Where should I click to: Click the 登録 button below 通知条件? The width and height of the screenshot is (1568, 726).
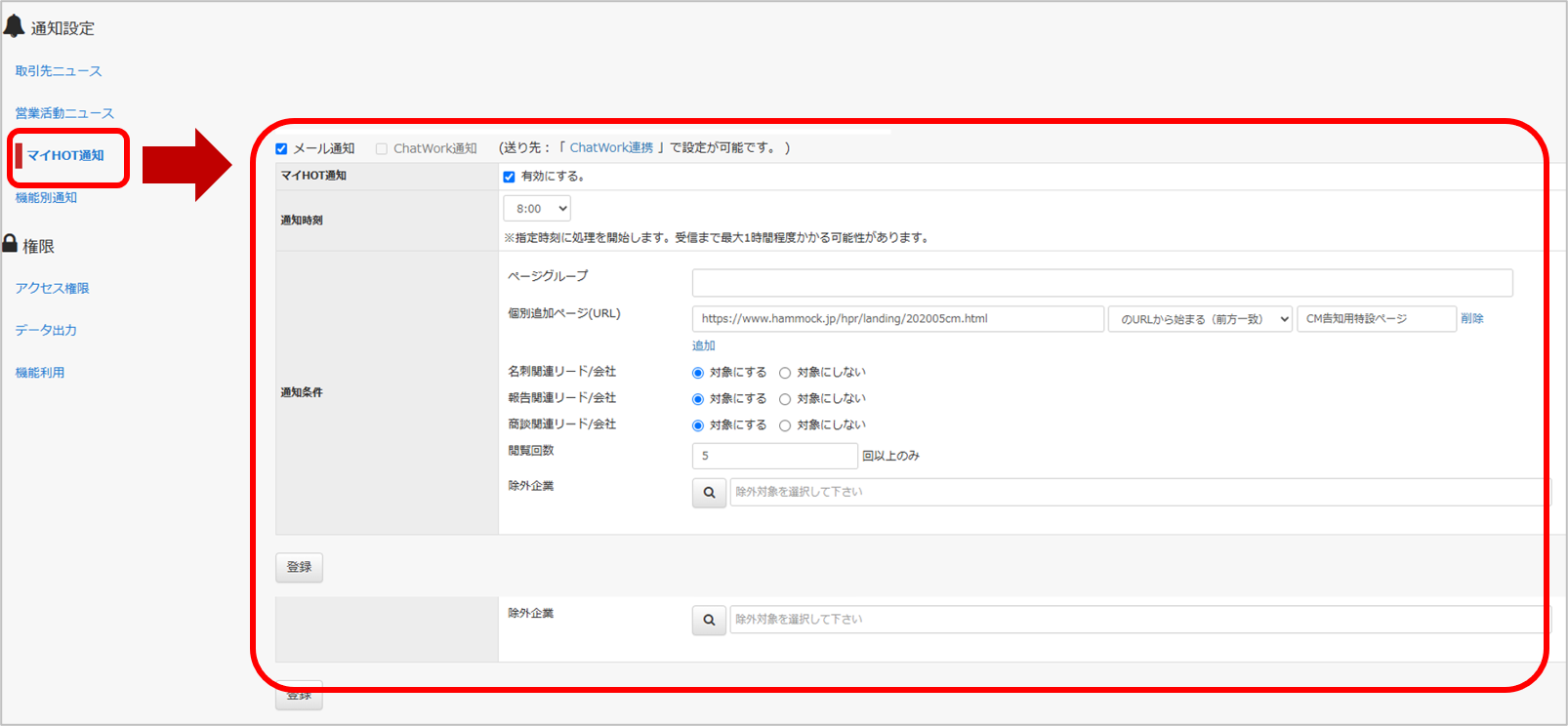(300, 567)
